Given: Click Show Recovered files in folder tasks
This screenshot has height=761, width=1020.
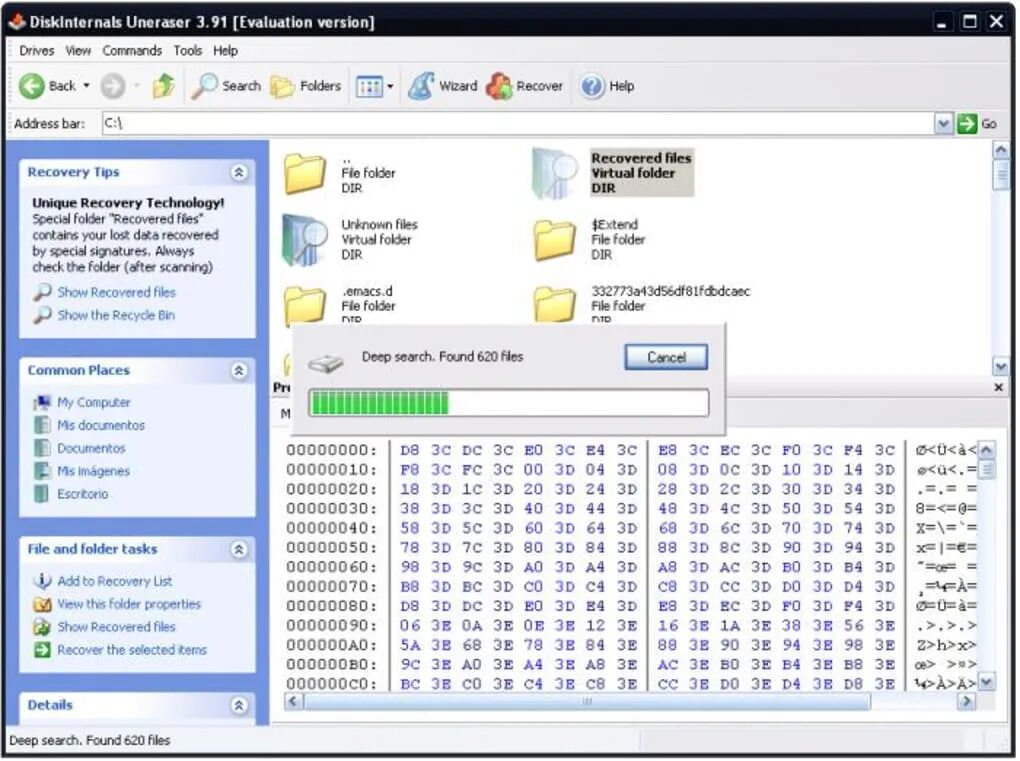Looking at the screenshot, I should click(116, 627).
